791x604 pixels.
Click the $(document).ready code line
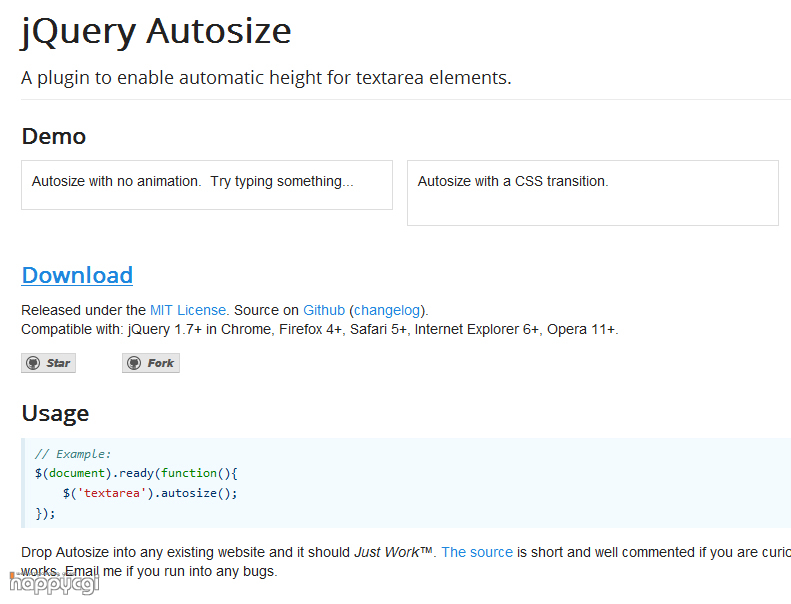click(136, 473)
